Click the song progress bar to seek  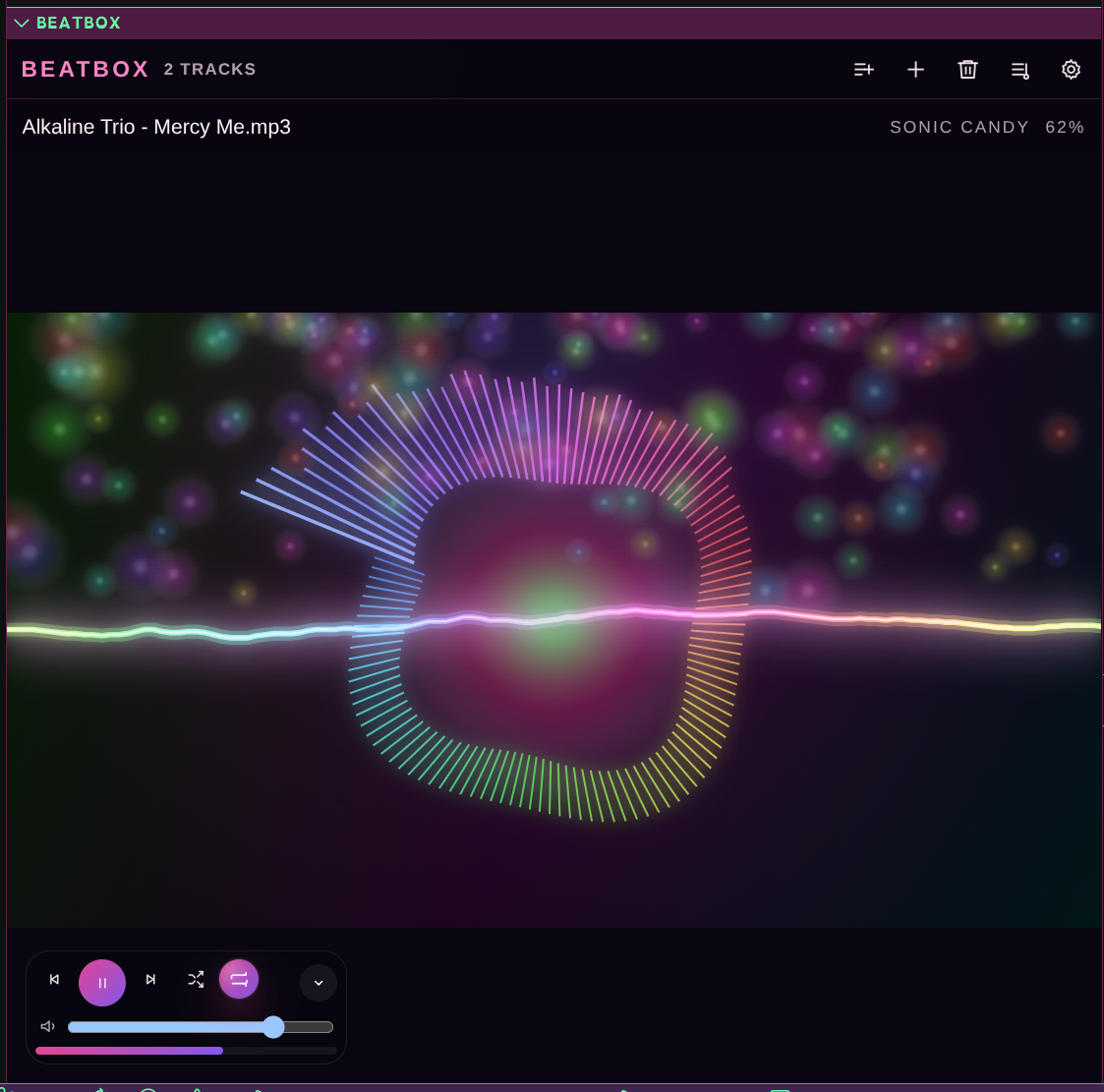point(185,1051)
